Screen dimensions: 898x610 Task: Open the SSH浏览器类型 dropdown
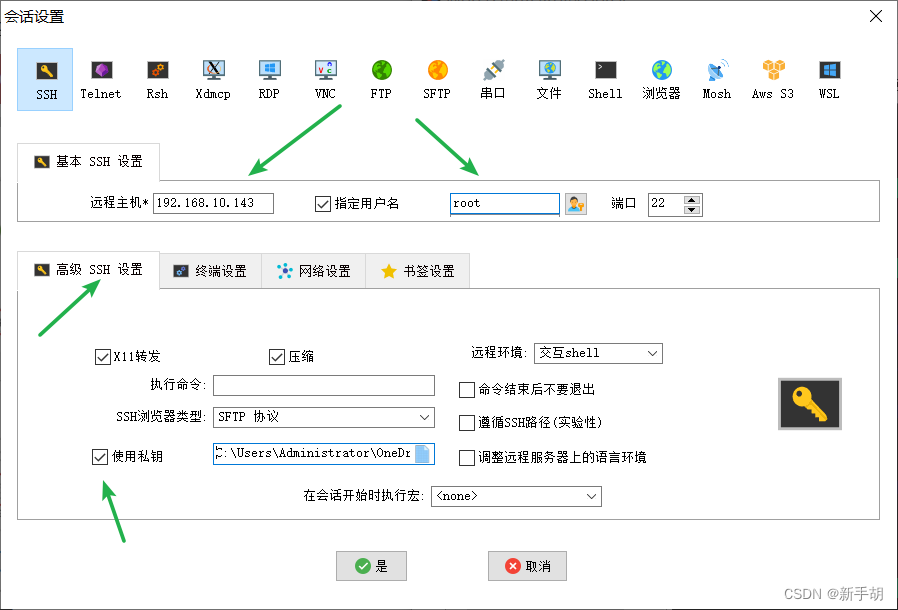[x=323, y=417]
